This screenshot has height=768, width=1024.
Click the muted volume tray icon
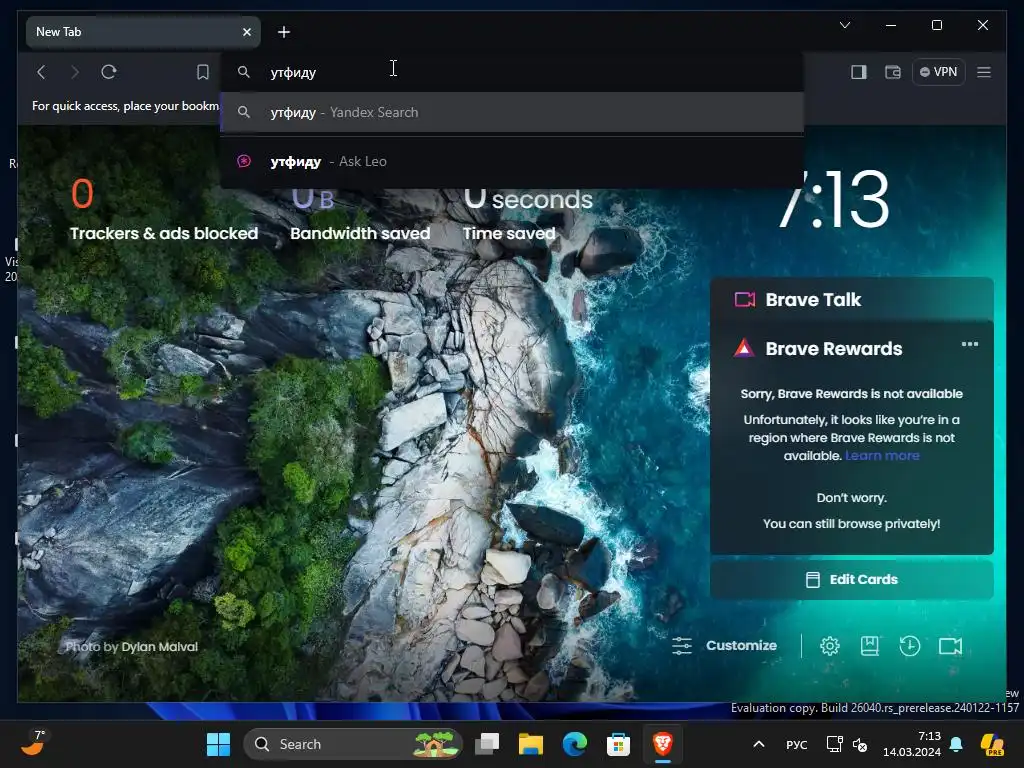(860, 744)
